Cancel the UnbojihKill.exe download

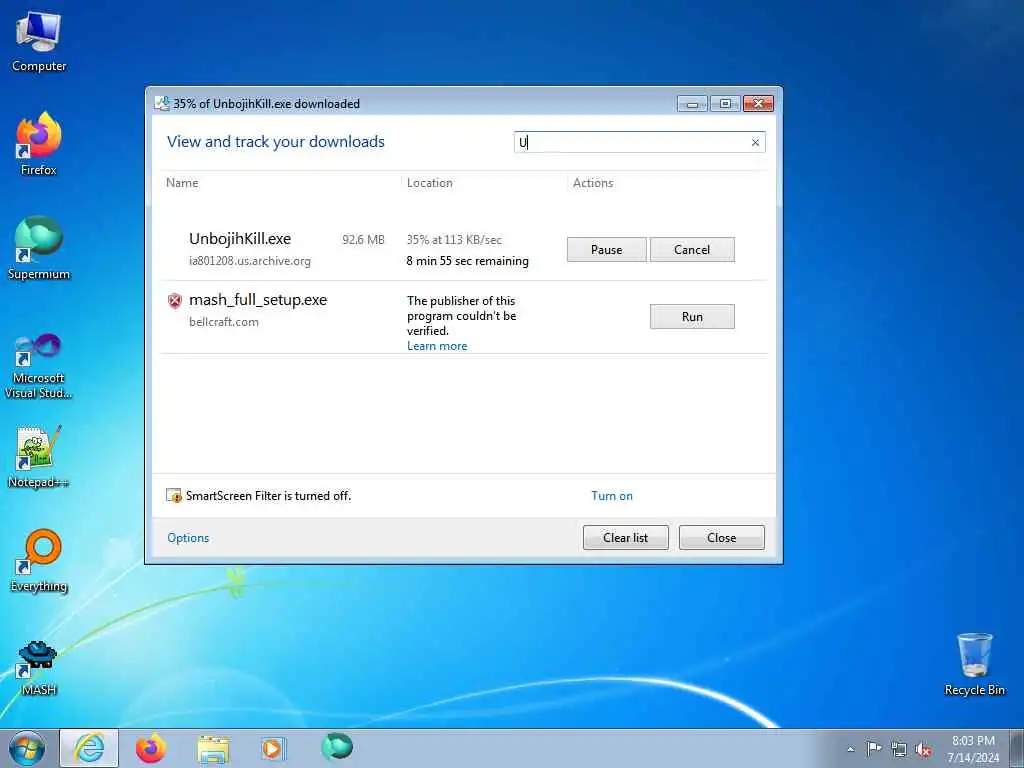692,249
